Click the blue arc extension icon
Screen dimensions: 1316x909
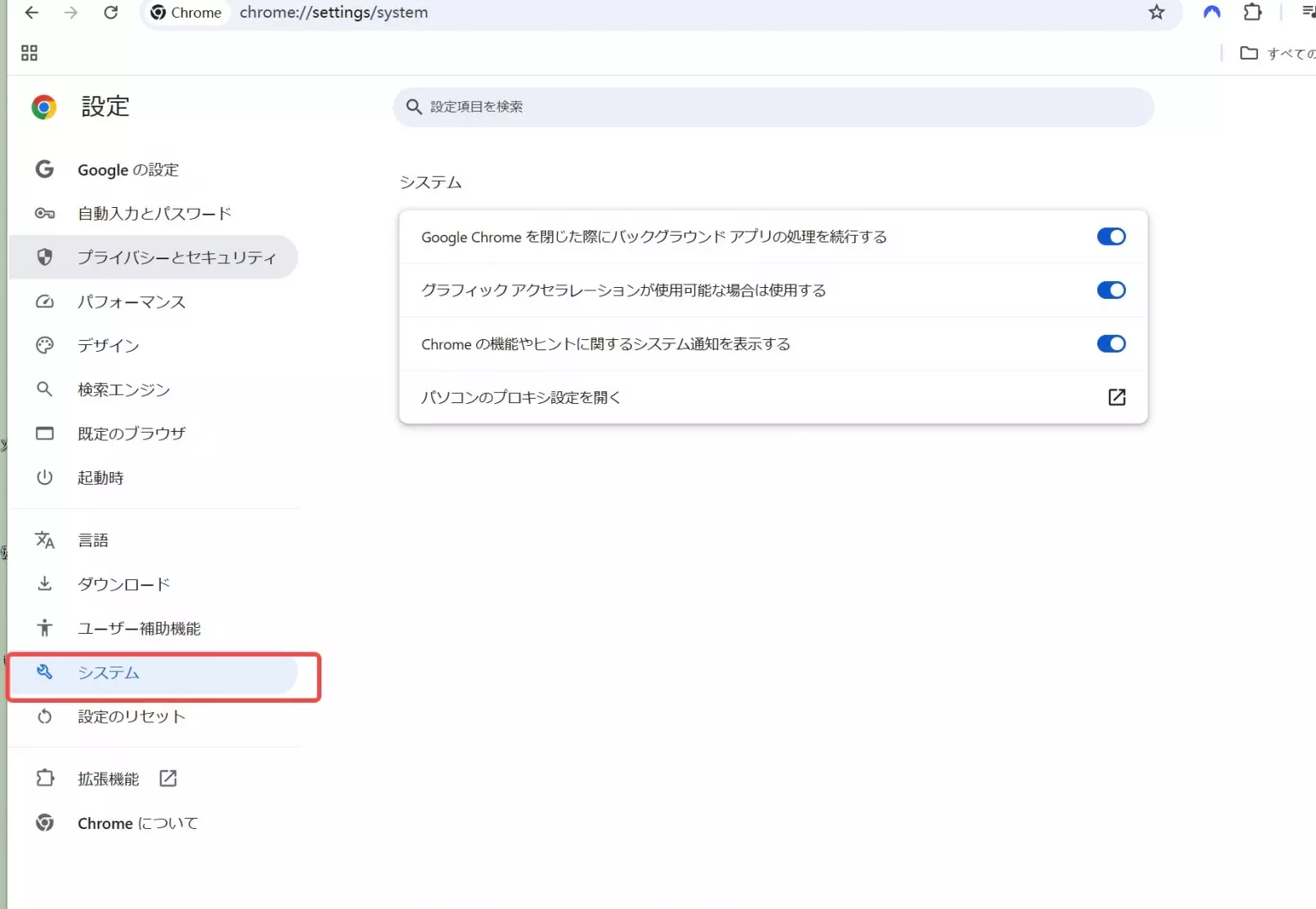click(1212, 13)
